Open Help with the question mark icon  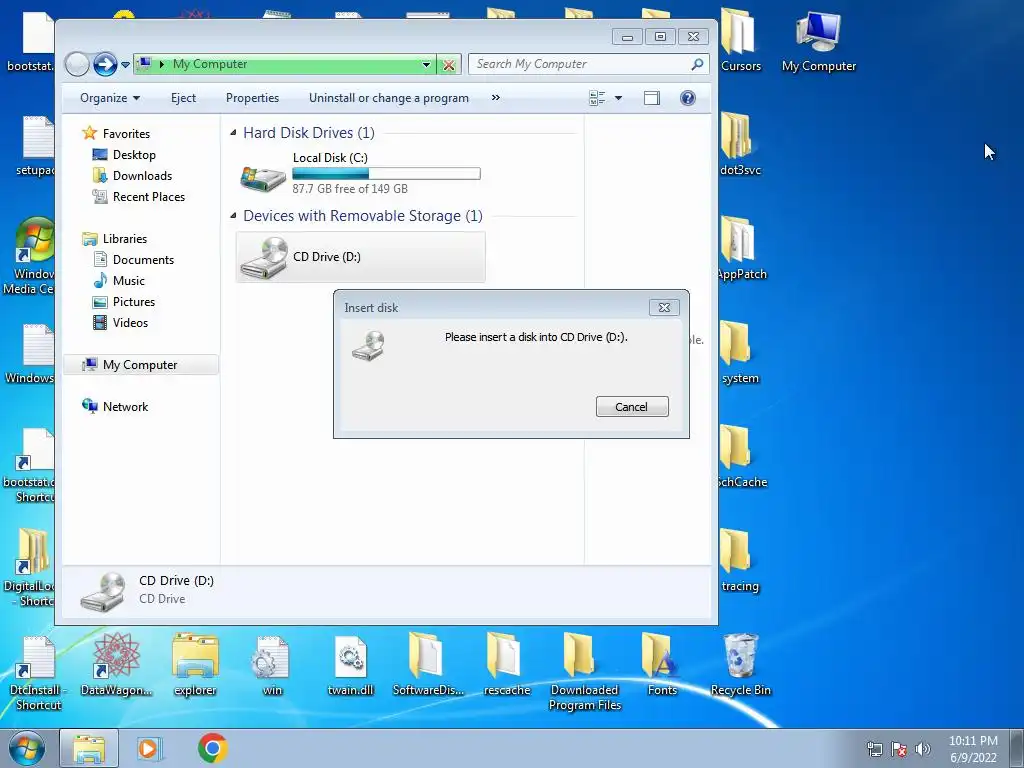688,98
